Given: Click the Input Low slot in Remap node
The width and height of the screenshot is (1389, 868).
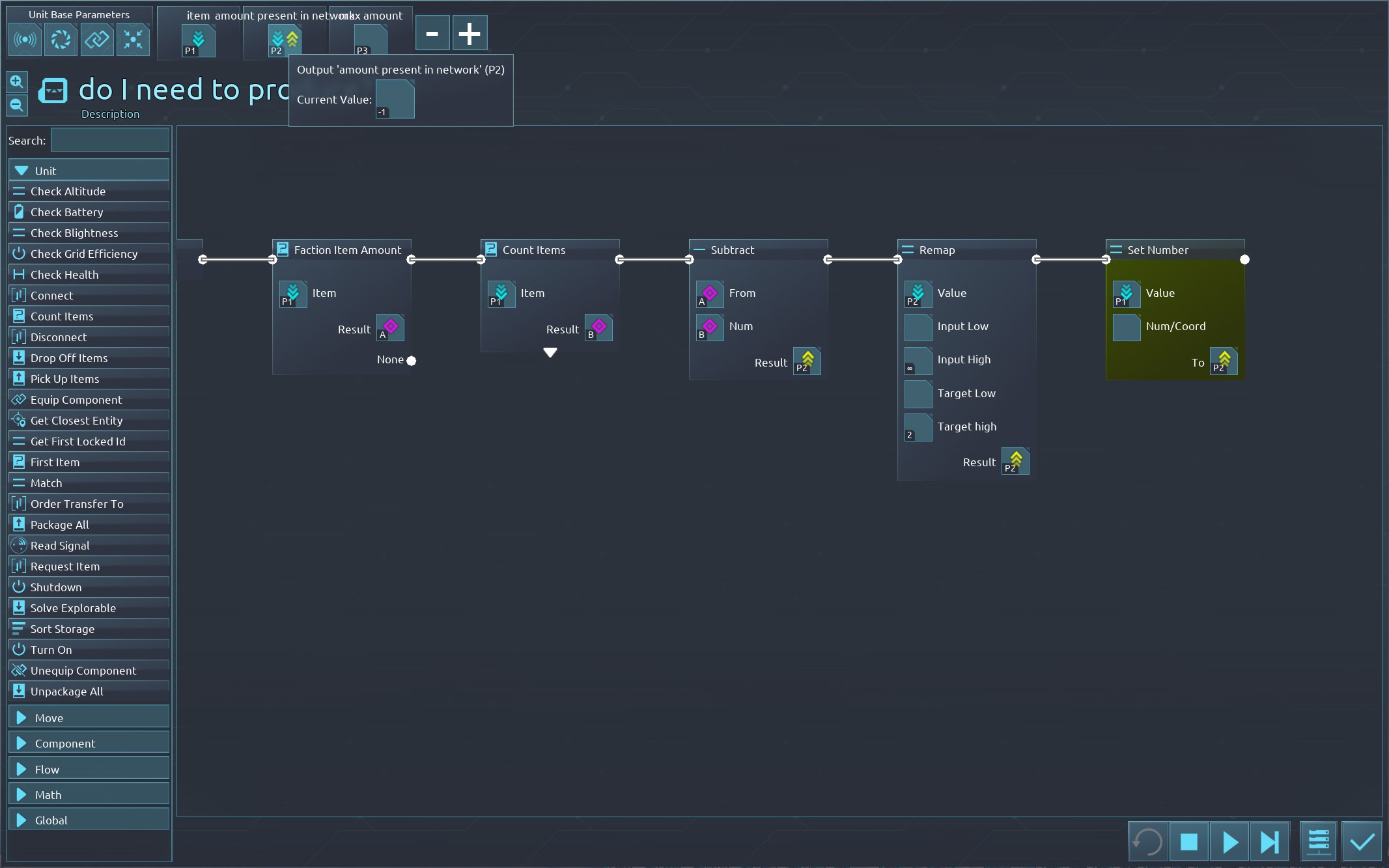Looking at the screenshot, I should click(918, 327).
